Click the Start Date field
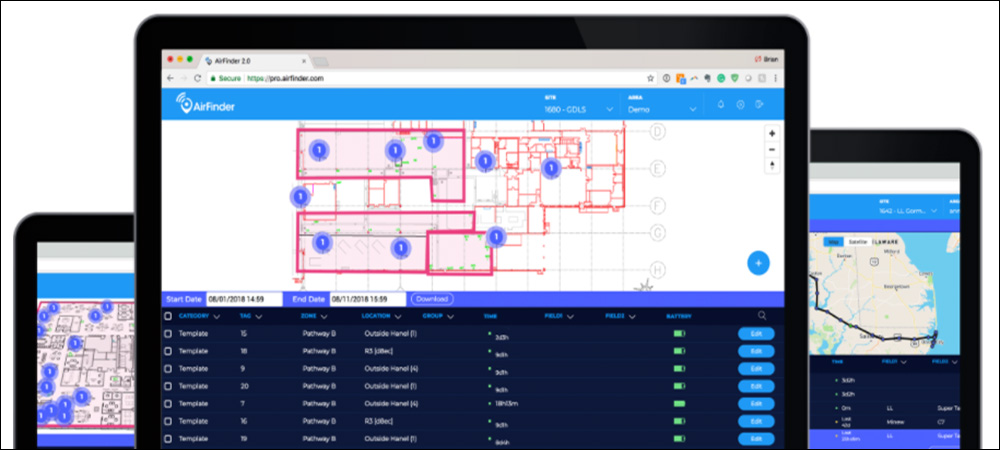This screenshot has height=450, width=1000. (x=244, y=299)
